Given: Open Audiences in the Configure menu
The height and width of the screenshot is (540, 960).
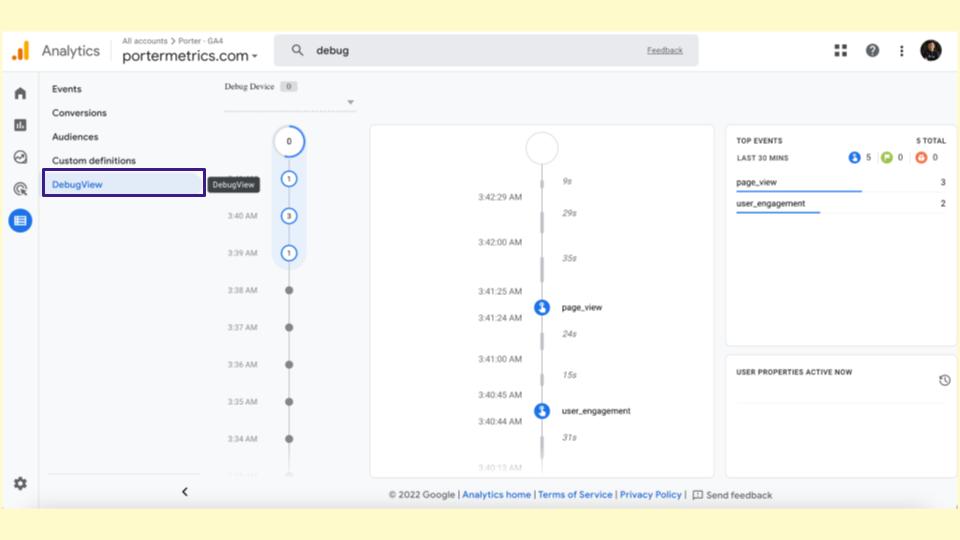Looking at the screenshot, I should (x=75, y=137).
